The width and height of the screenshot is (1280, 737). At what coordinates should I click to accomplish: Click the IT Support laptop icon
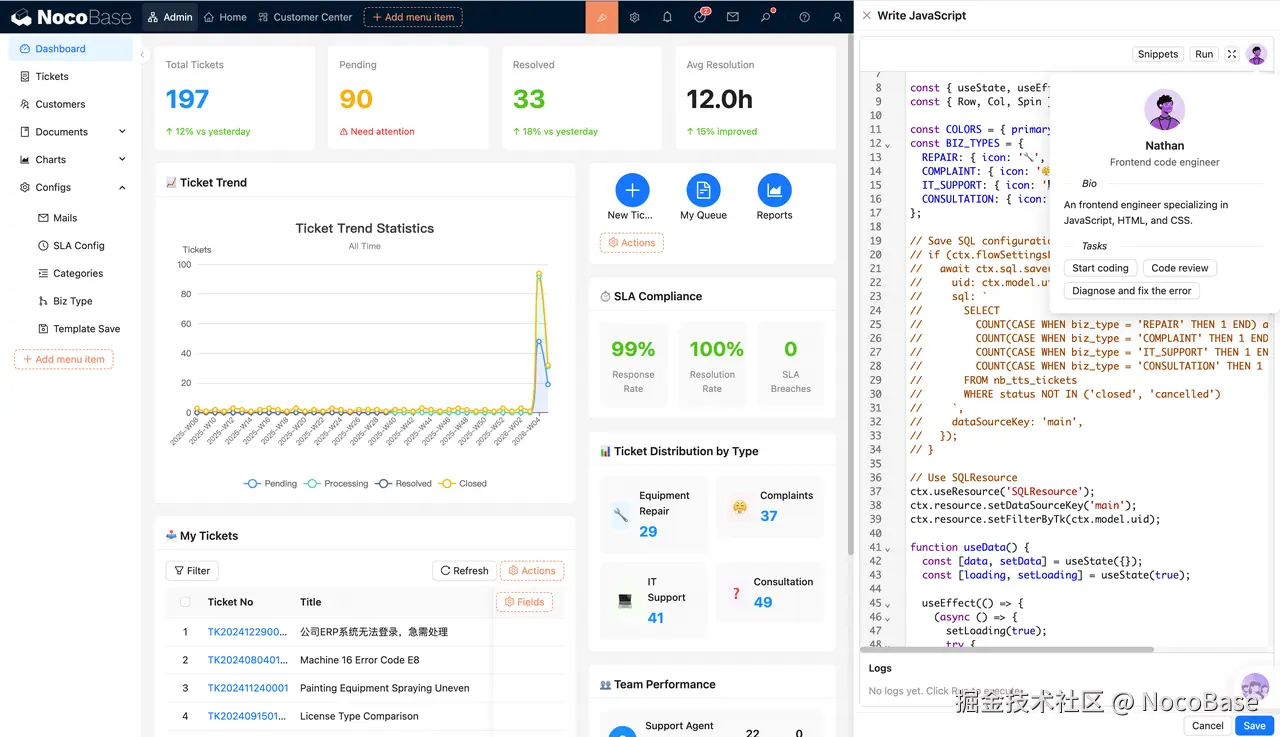coord(625,602)
